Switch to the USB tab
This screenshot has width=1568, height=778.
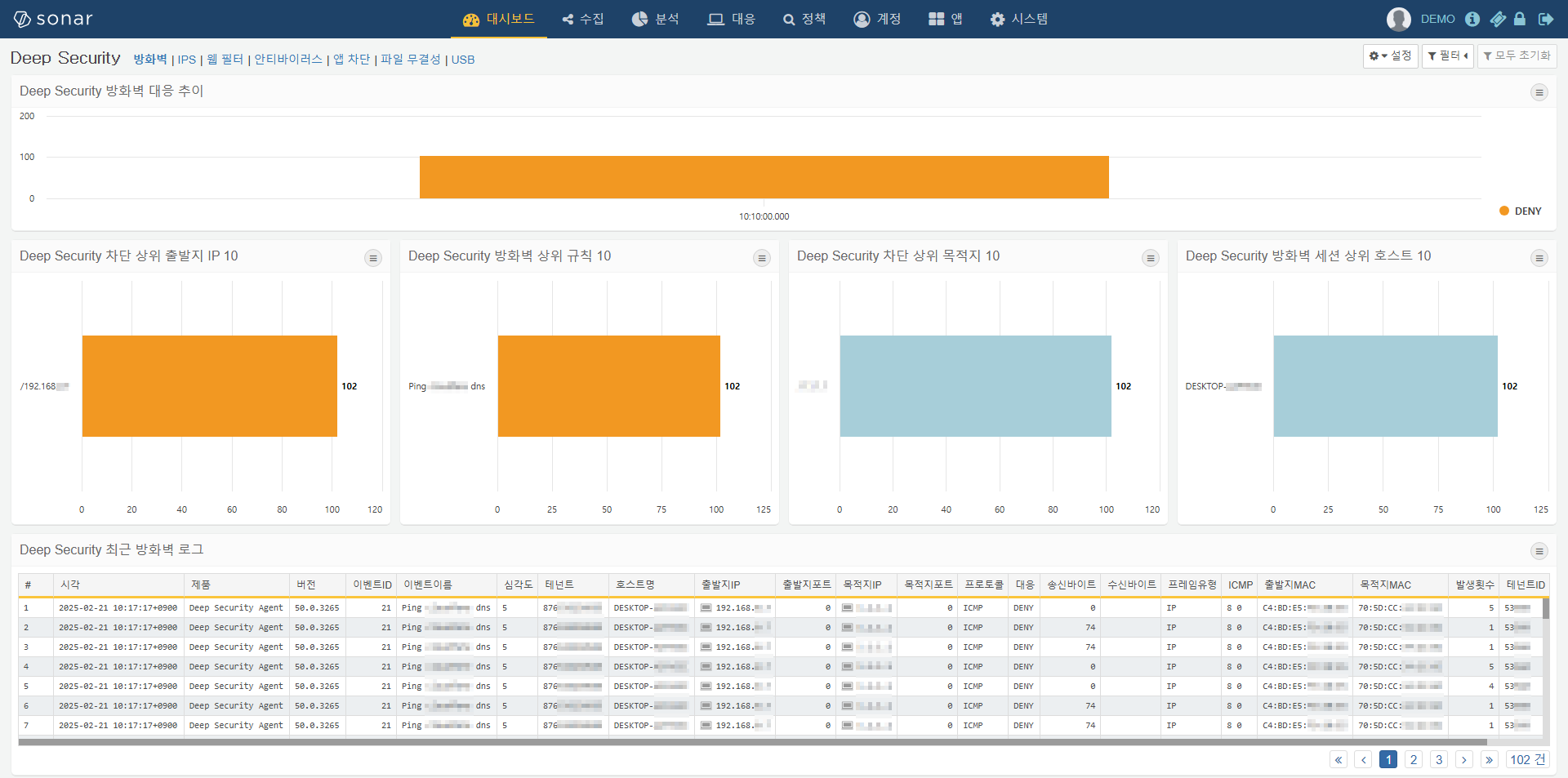tap(463, 60)
